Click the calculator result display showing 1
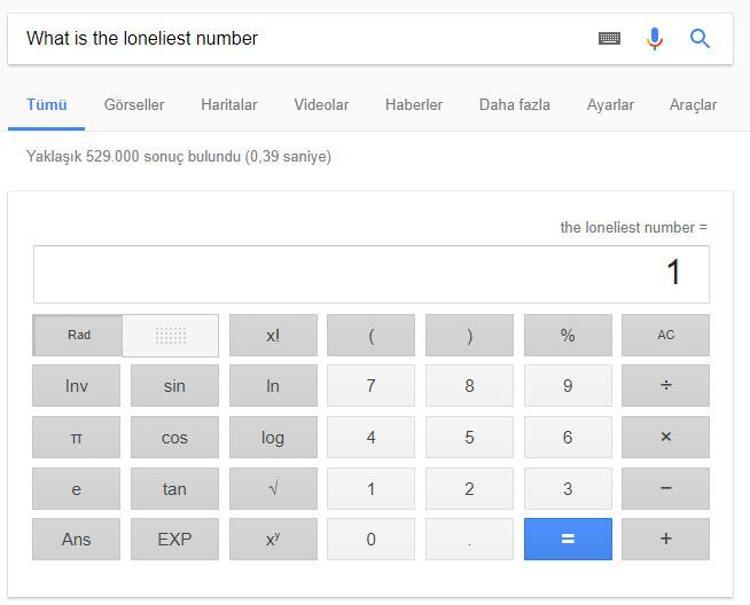 tap(371, 274)
